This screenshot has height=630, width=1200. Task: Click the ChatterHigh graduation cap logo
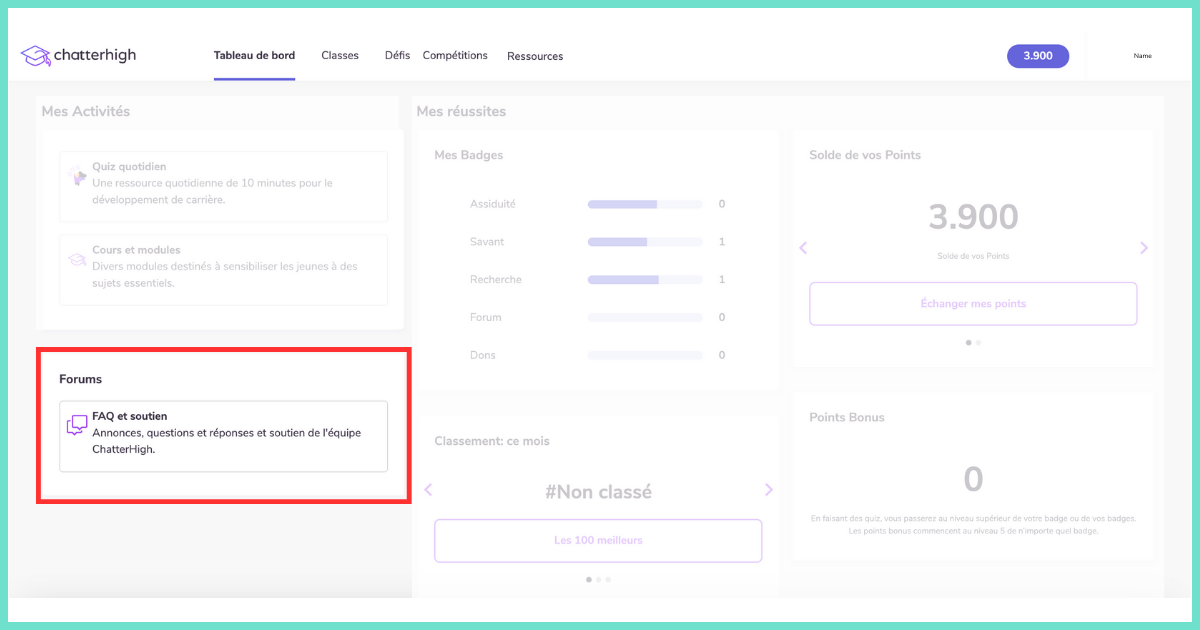click(36, 56)
